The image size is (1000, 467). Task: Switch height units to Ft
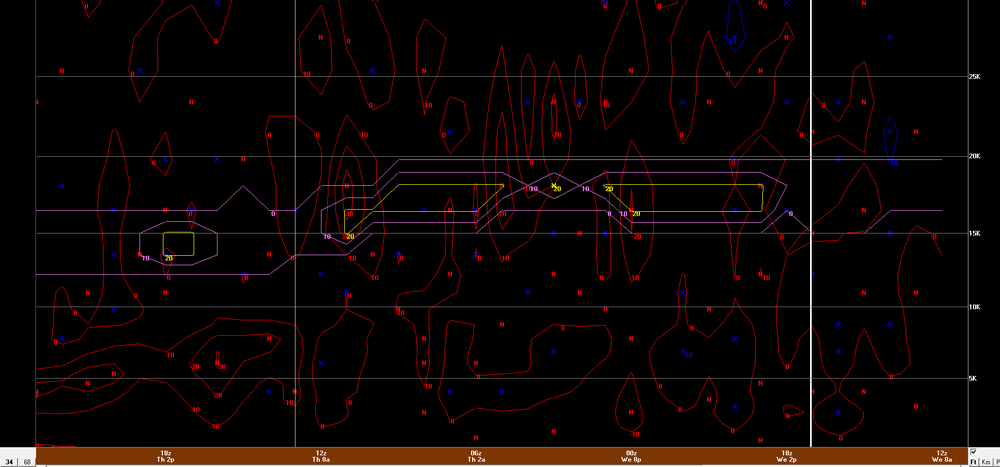click(974, 461)
